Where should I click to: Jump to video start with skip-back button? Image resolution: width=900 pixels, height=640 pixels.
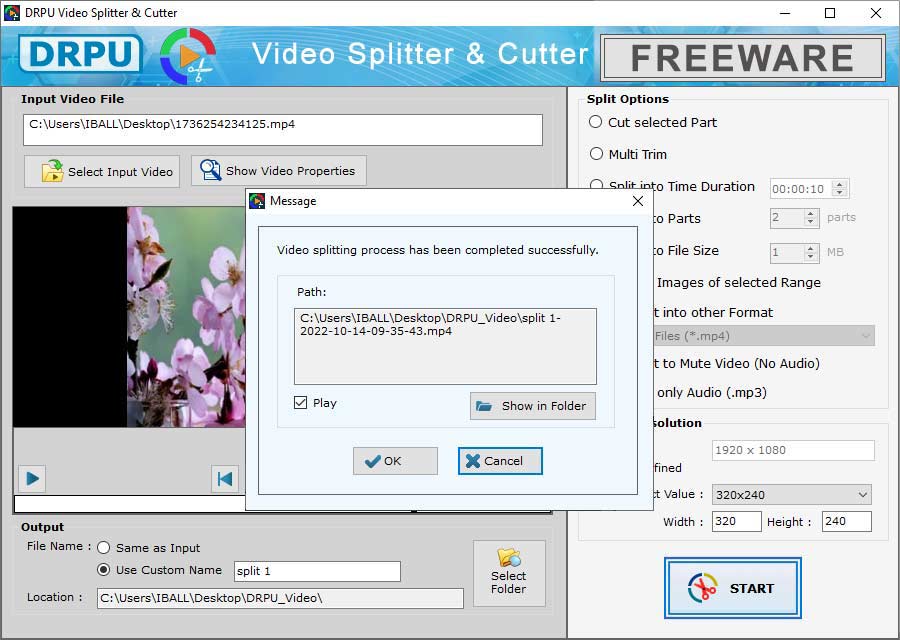pos(225,478)
